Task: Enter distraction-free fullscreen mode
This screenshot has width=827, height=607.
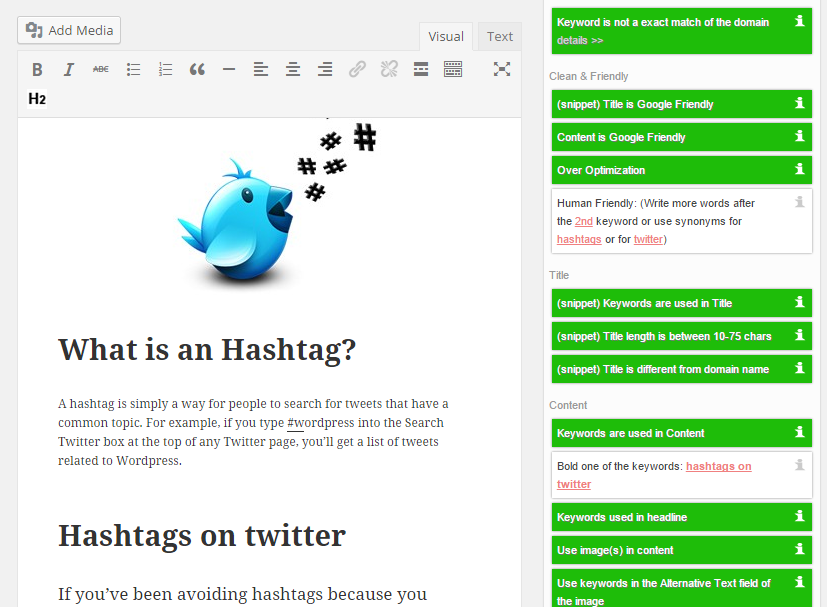Action: (502, 69)
